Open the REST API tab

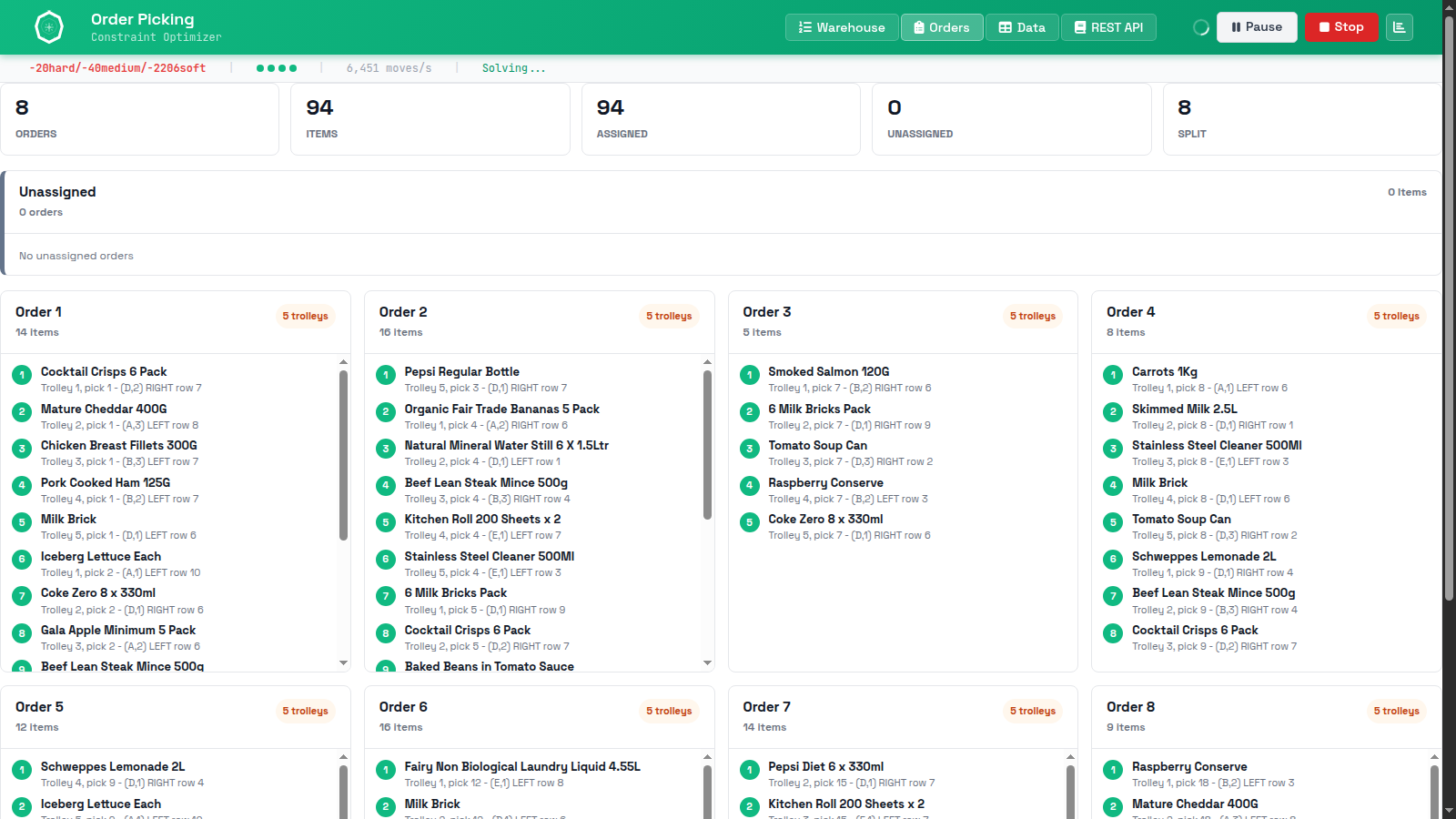(x=1108, y=27)
